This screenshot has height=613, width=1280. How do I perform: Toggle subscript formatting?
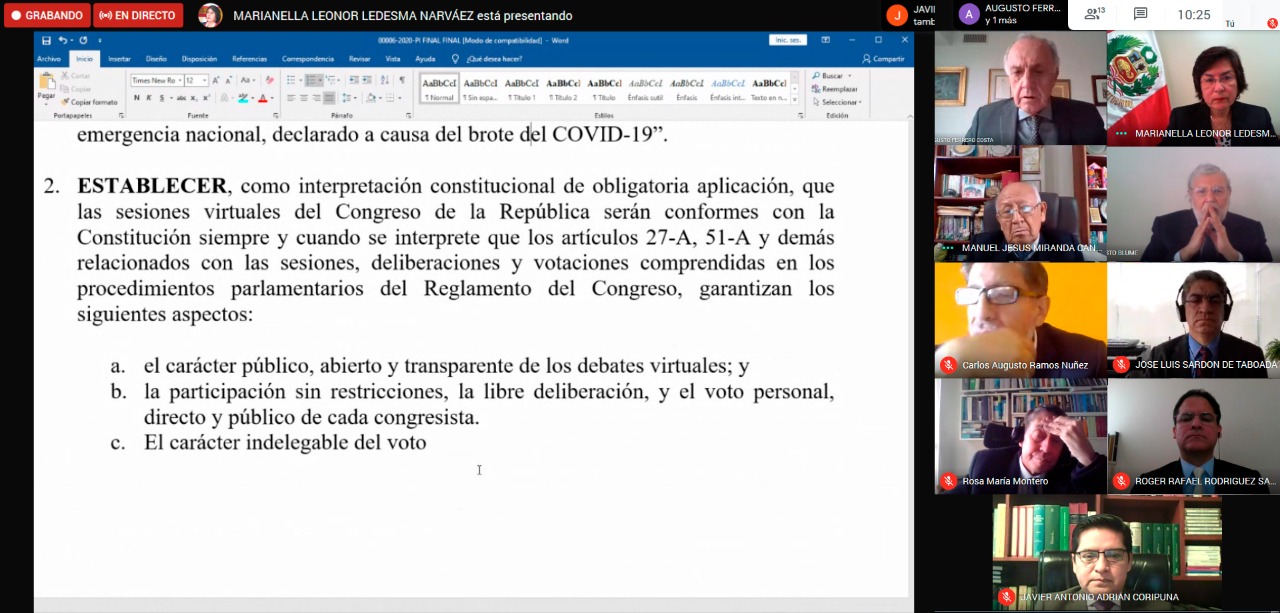click(x=193, y=98)
